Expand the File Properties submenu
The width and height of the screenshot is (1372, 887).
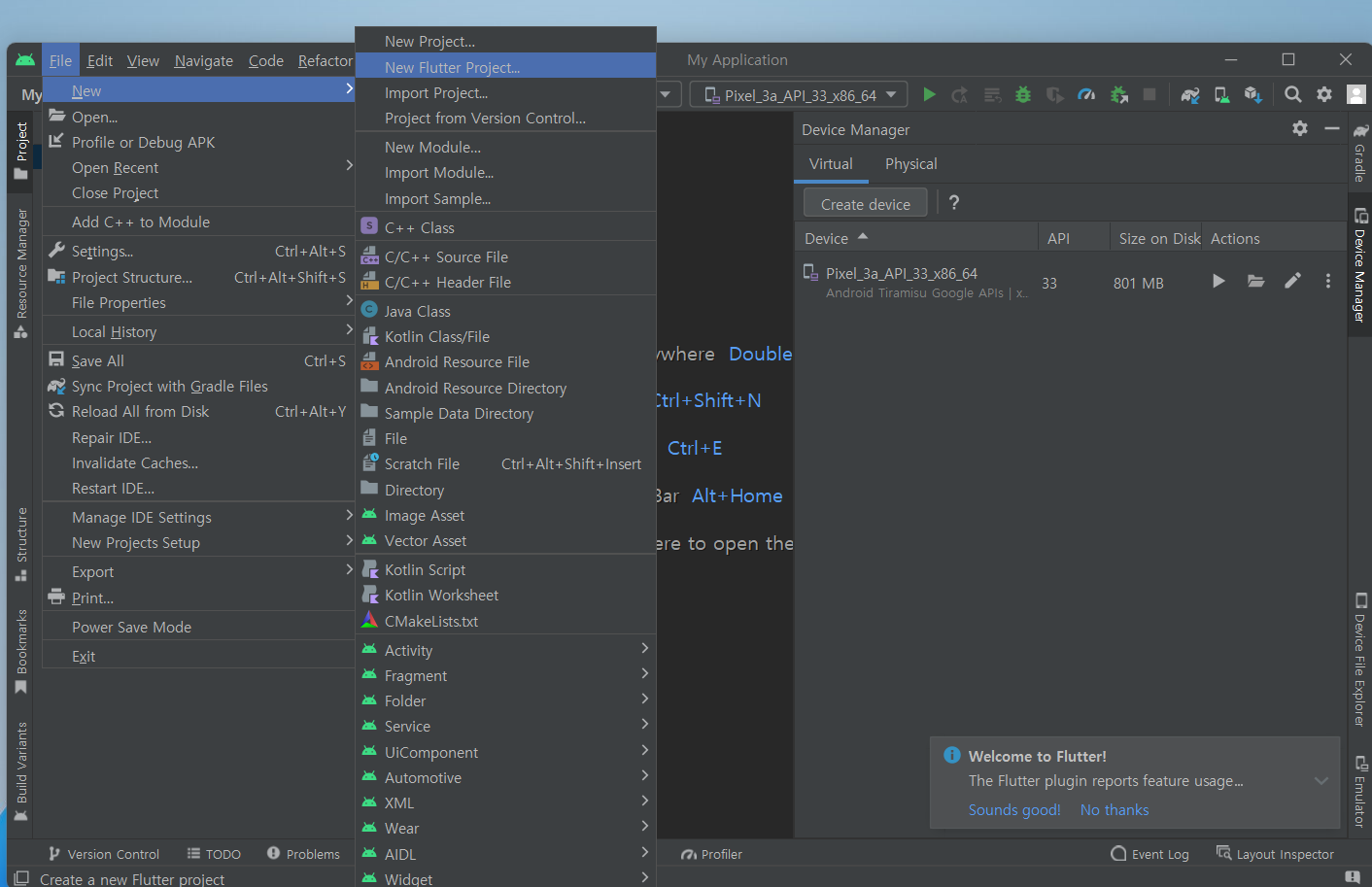(198, 302)
